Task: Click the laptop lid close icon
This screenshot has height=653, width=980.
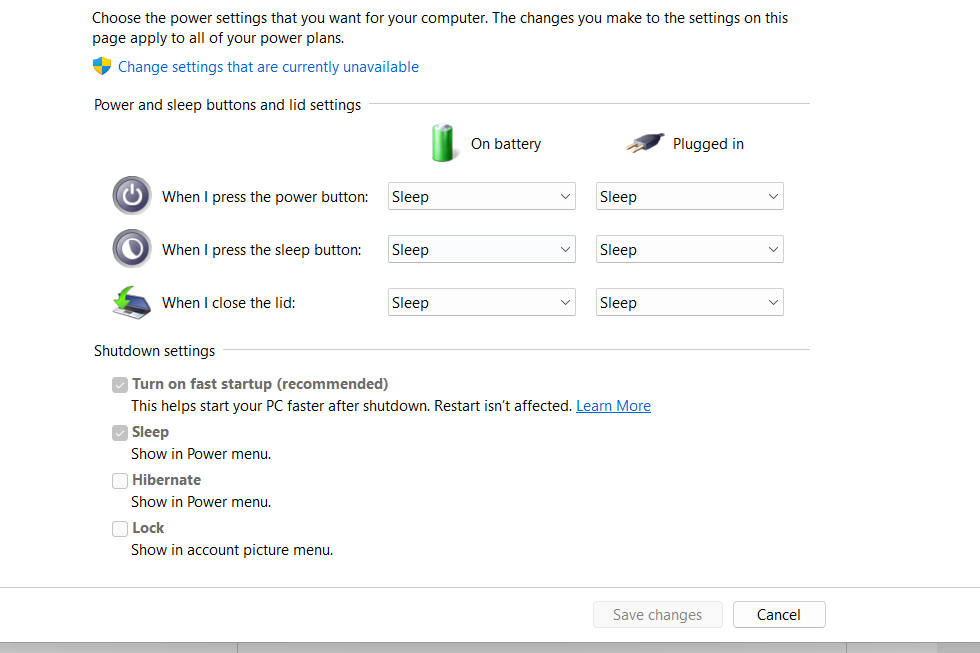Action: 131,302
